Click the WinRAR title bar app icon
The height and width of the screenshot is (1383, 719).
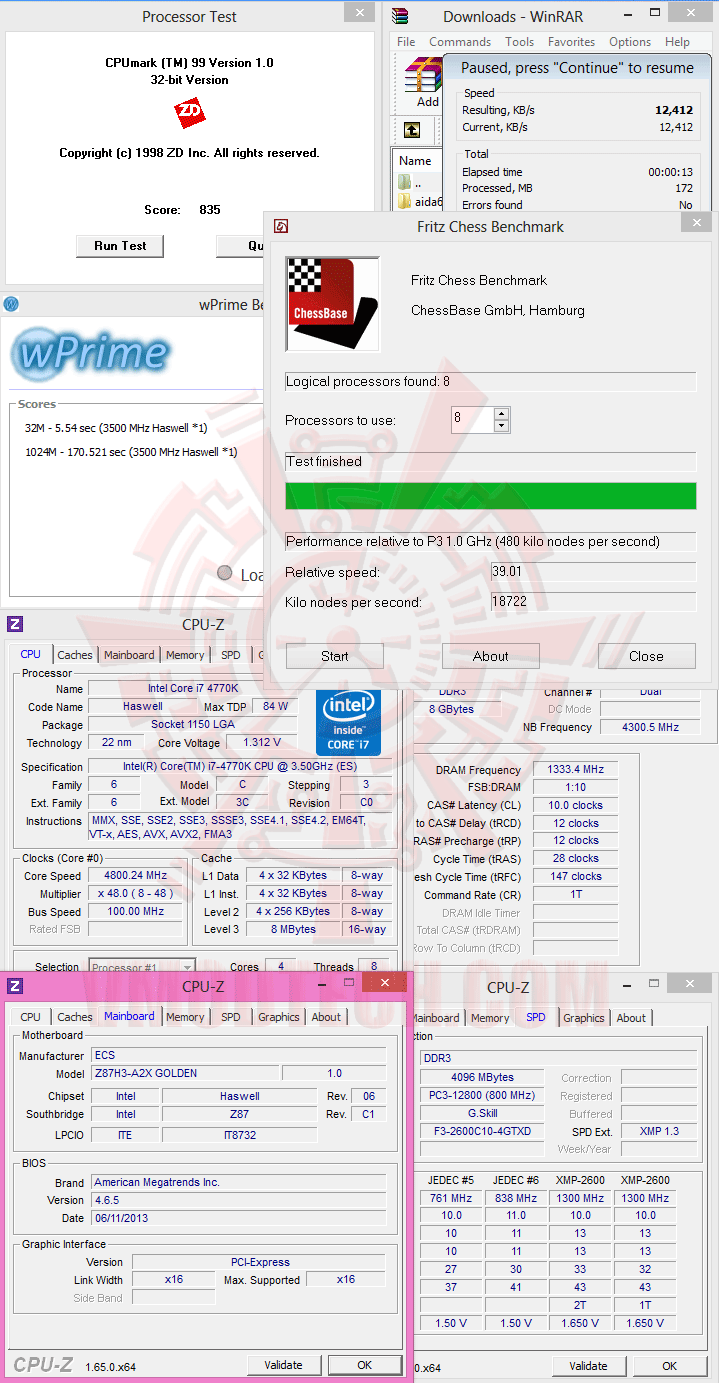[400, 15]
